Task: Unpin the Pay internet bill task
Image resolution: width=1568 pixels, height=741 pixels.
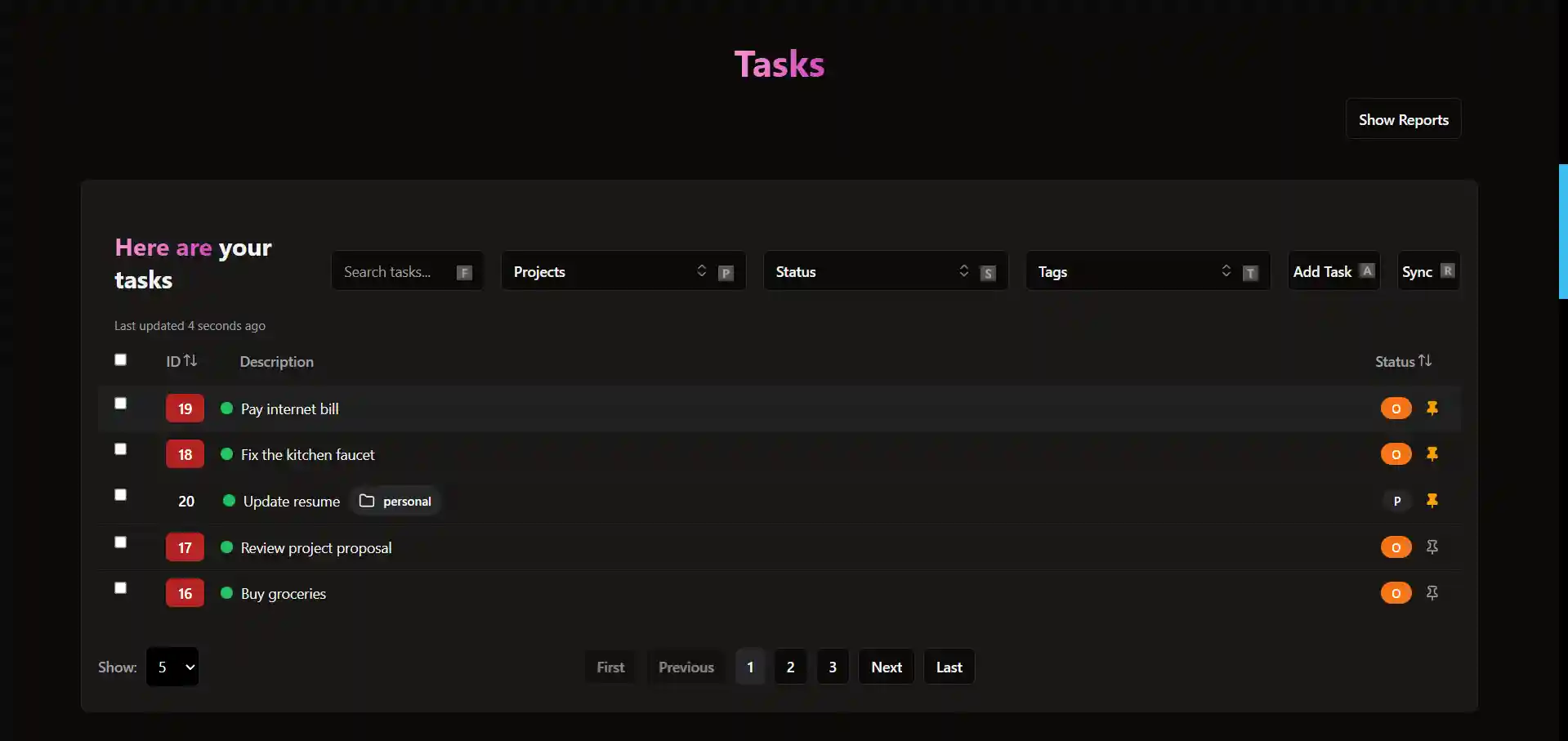Action: [x=1432, y=408]
